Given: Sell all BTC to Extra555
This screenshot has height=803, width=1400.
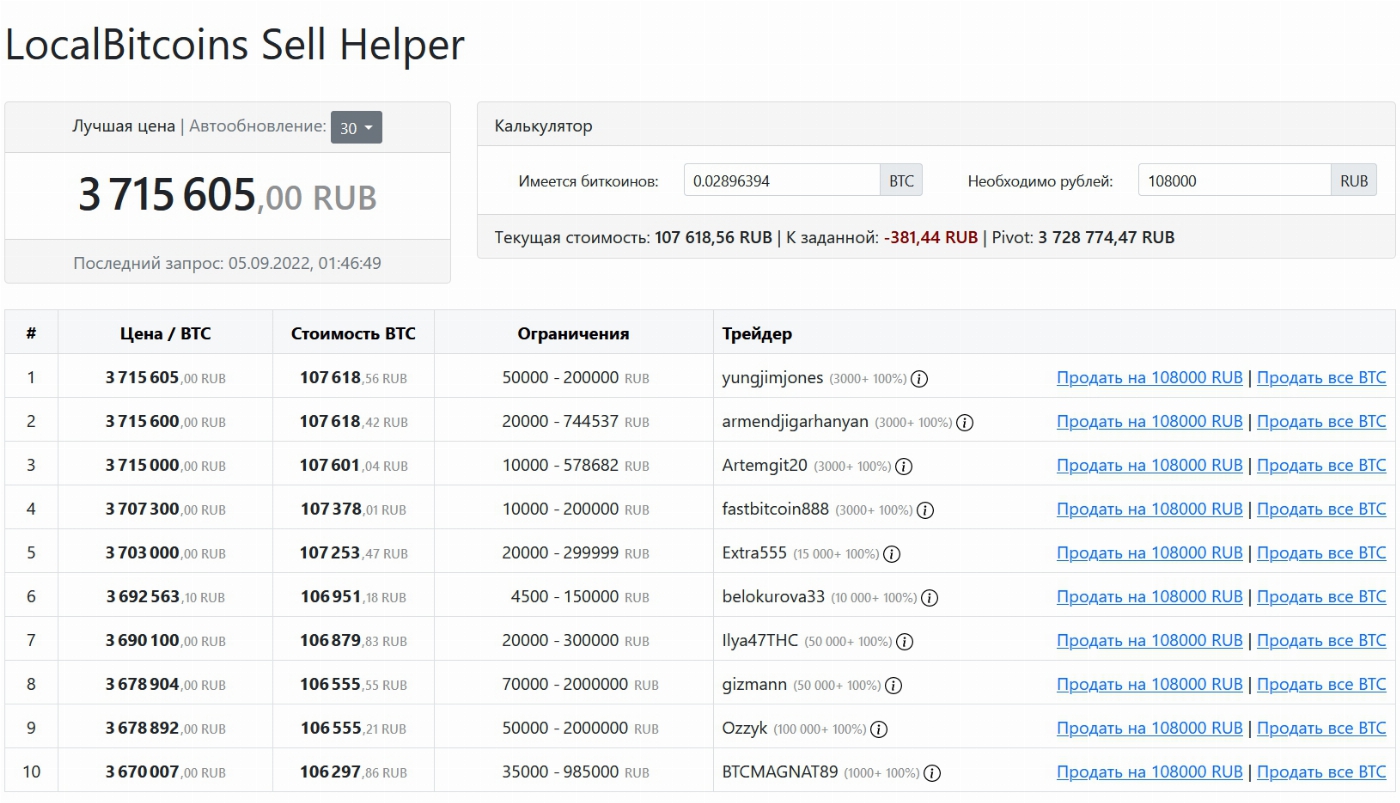Looking at the screenshot, I should coord(1322,553).
